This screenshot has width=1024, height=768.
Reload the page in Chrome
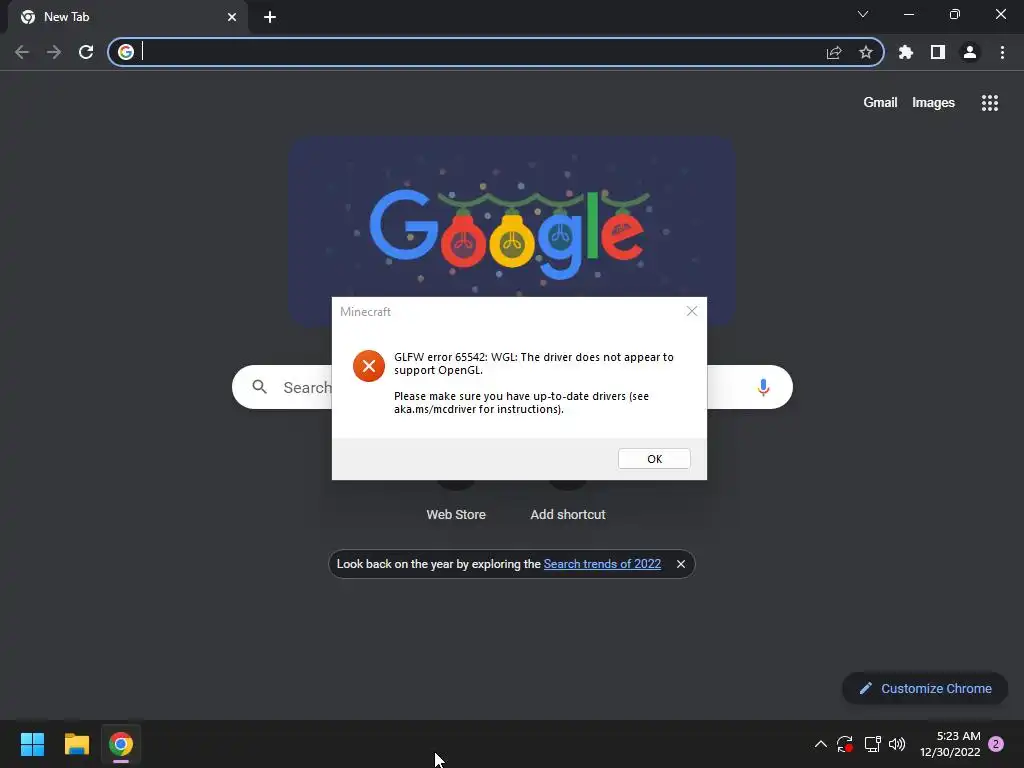click(x=86, y=52)
